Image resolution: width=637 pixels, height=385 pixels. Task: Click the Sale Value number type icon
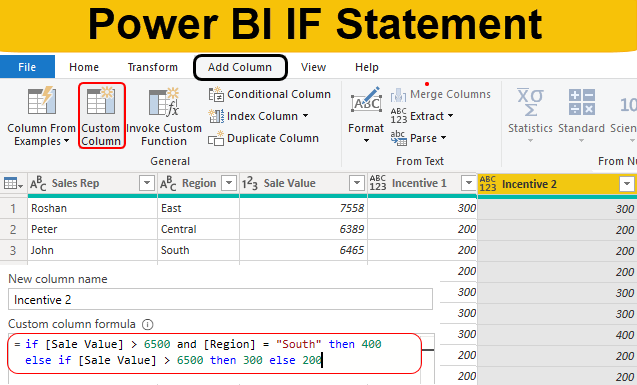pyautogui.click(x=249, y=184)
